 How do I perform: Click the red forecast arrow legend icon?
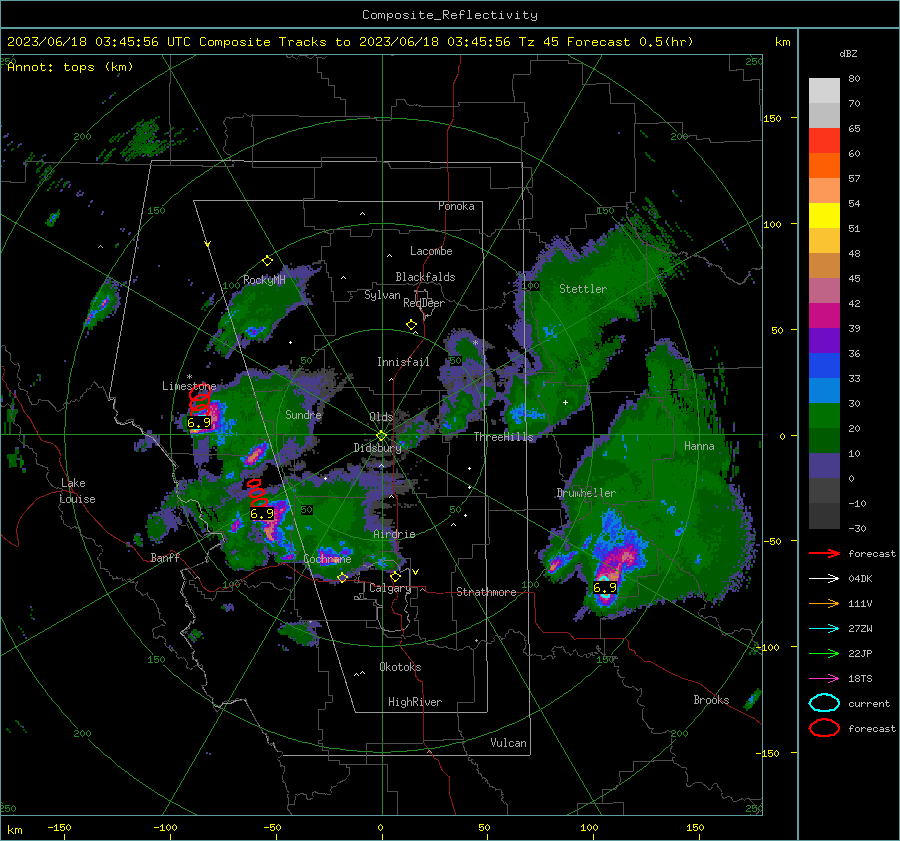pyautogui.click(x=824, y=553)
